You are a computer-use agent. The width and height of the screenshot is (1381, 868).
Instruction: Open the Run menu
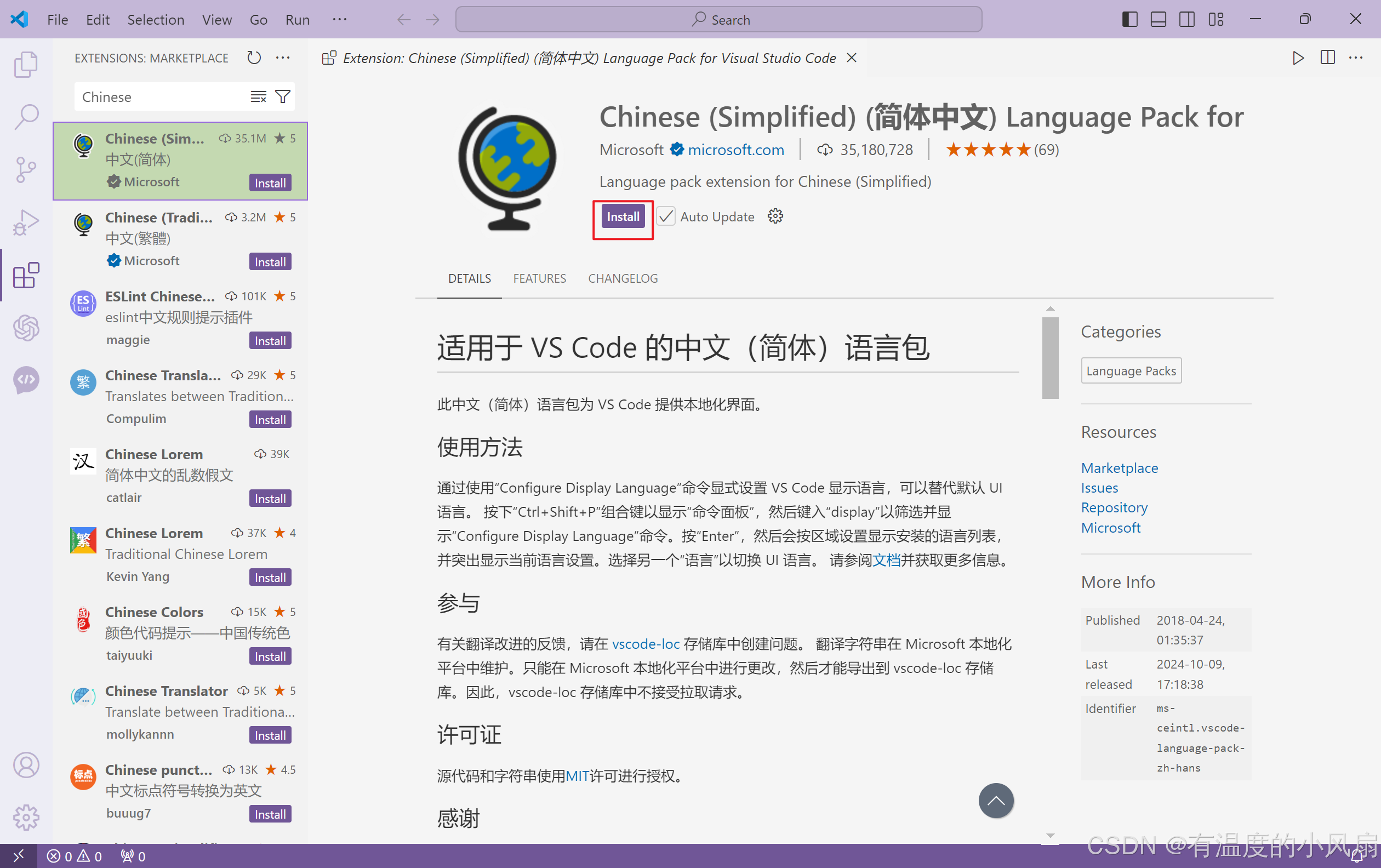pos(297,20)
